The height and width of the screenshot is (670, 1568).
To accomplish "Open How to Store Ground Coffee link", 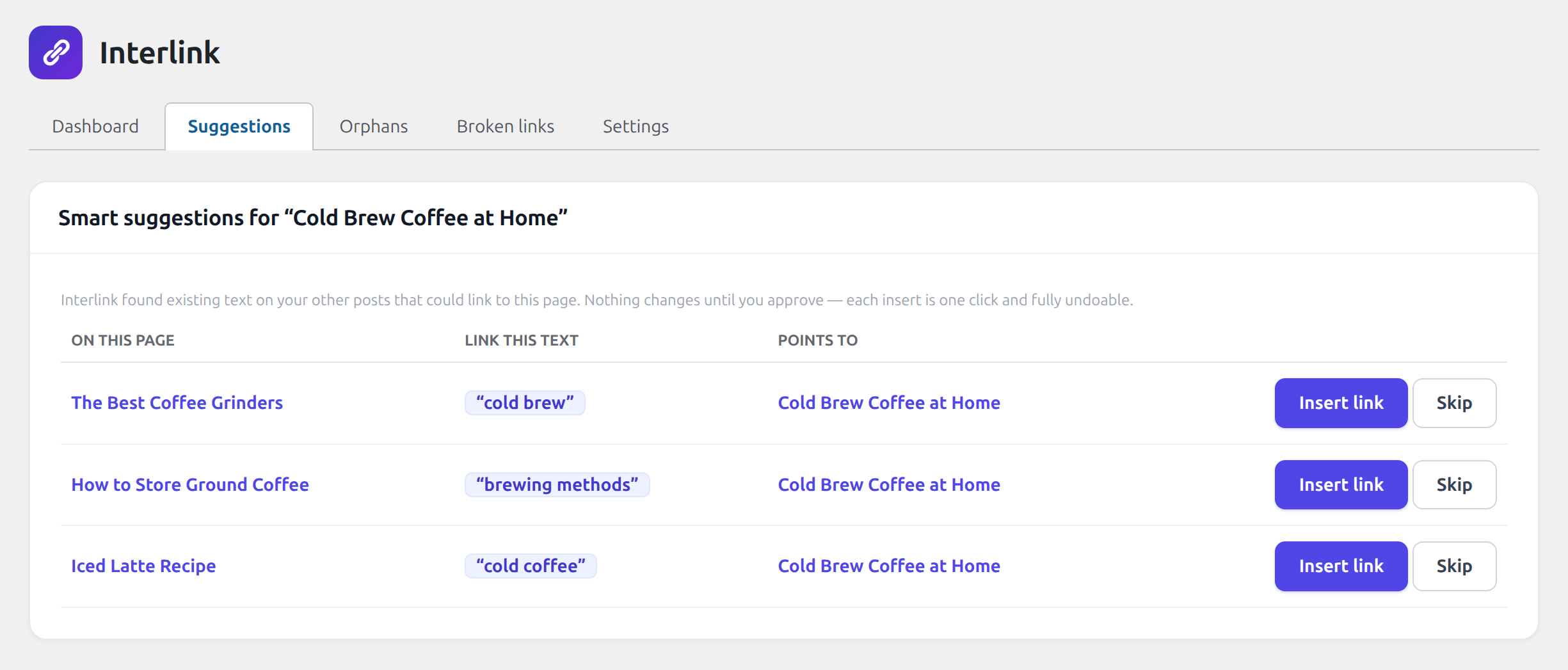I will point(190,484).
